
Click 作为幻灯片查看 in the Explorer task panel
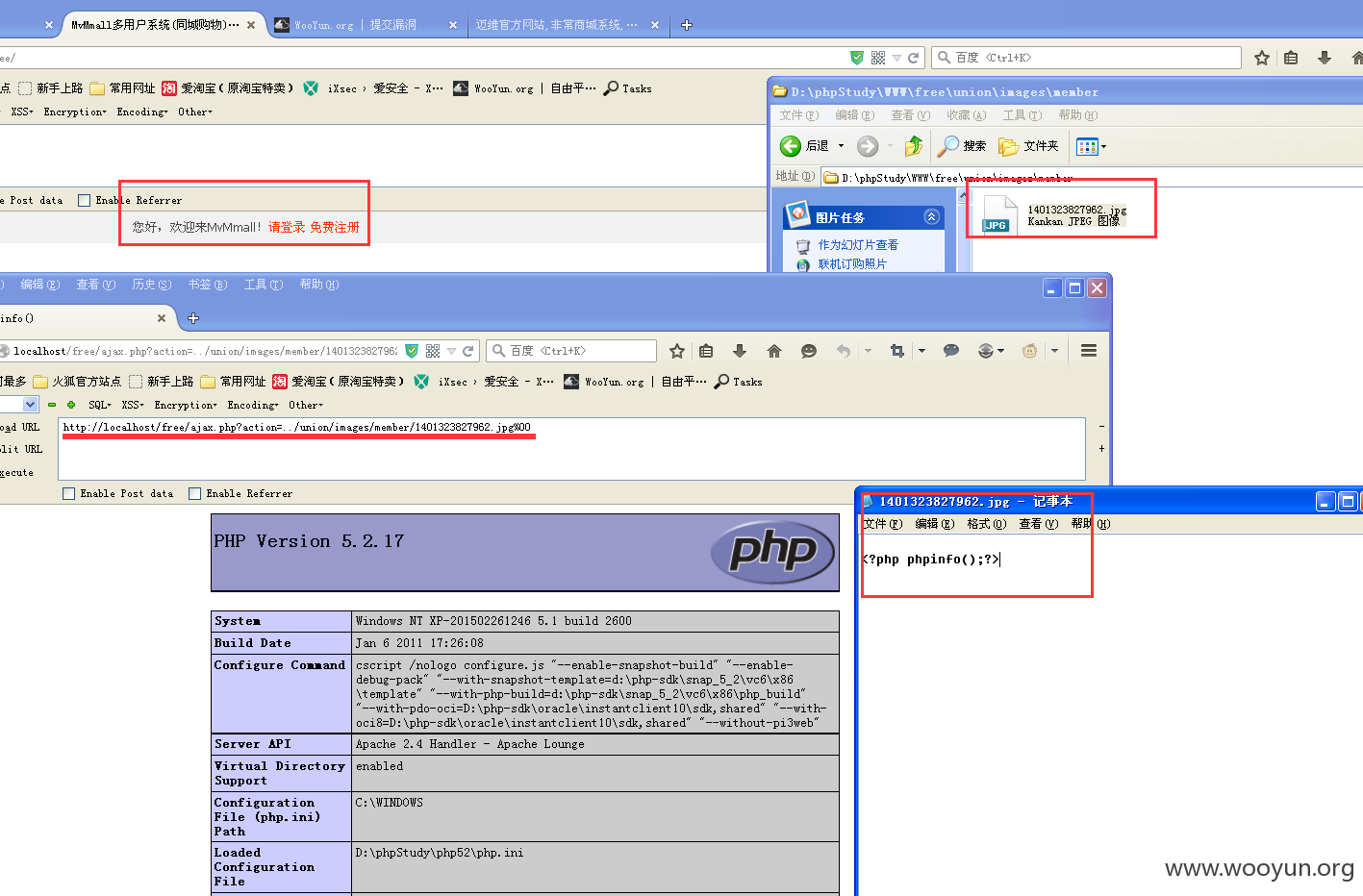coord(858,245)
